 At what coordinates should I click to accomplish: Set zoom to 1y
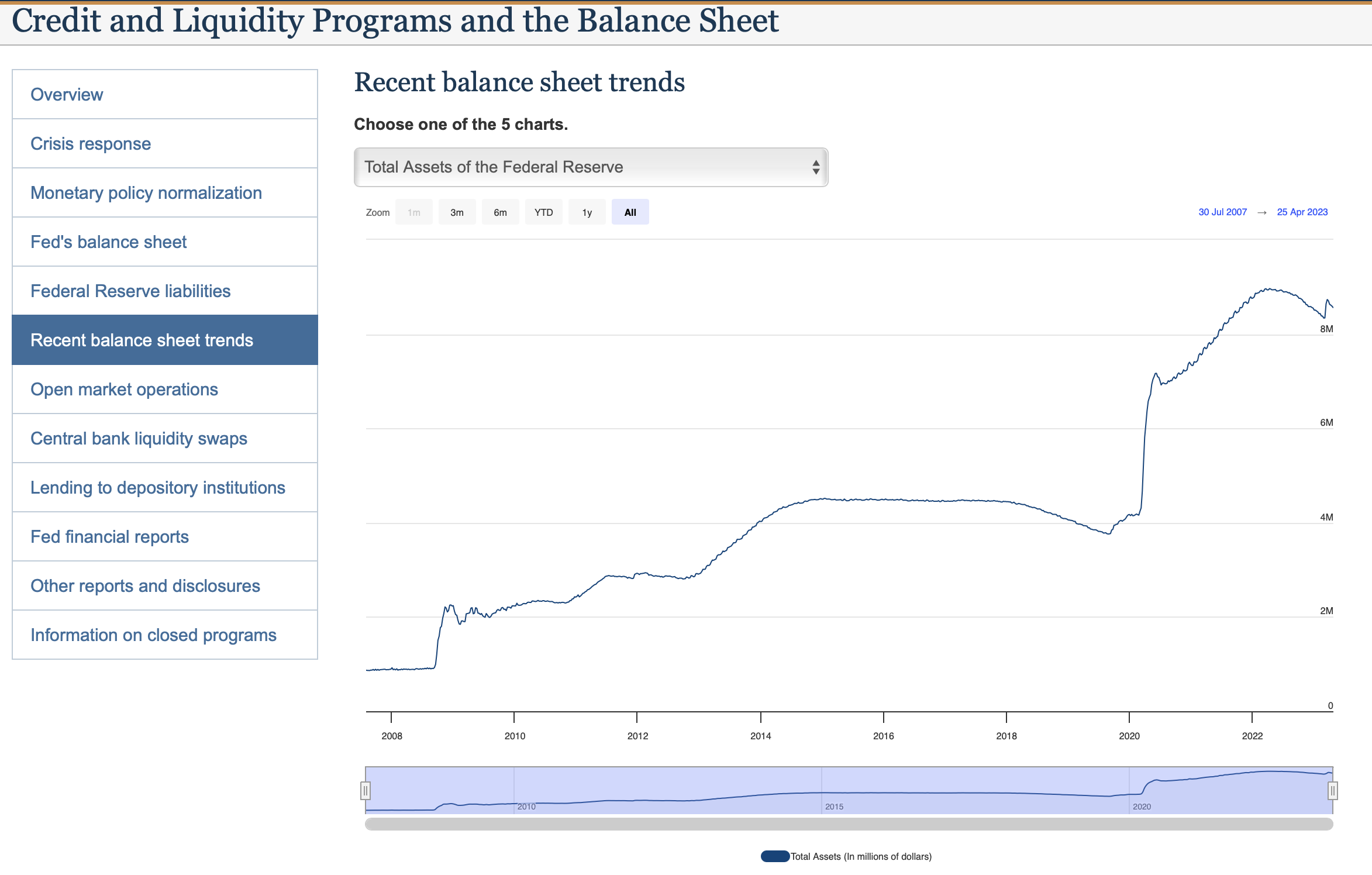click(587, 212)
